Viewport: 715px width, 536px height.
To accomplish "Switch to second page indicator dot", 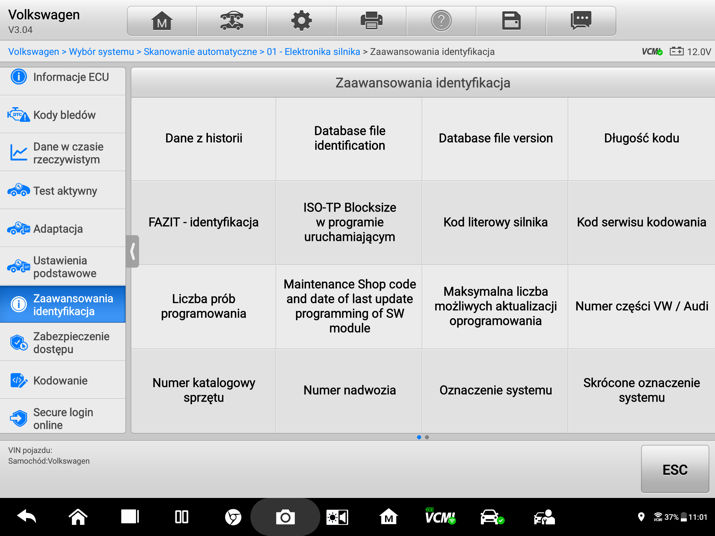I will point(427,437).
